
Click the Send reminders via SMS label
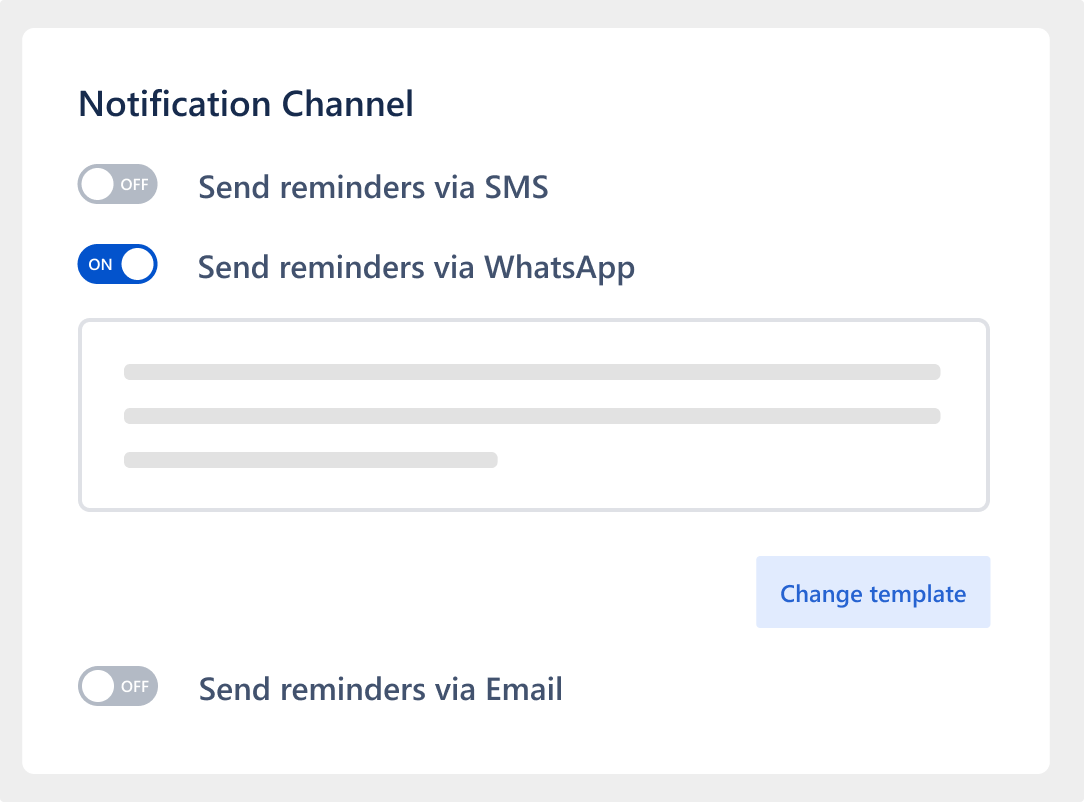[x=372, y=187]
